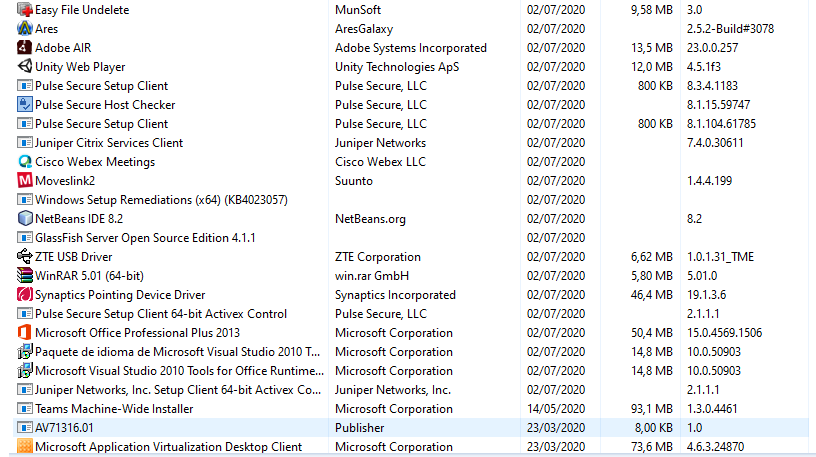
Task: Choose Windows Setup Remediations (x64) (KB4023057)
Action: pyautogui.click(x=161, y=200)
